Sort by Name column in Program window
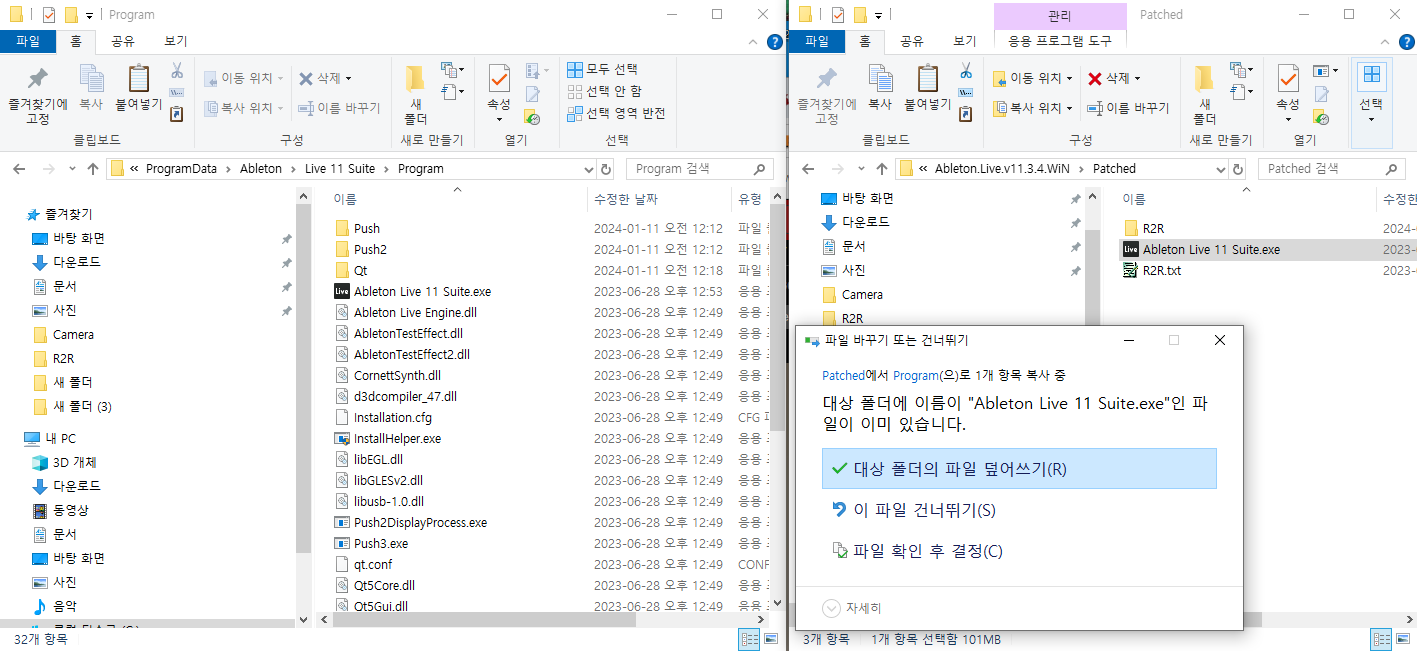1417x651 pixels. click(345, 200)
